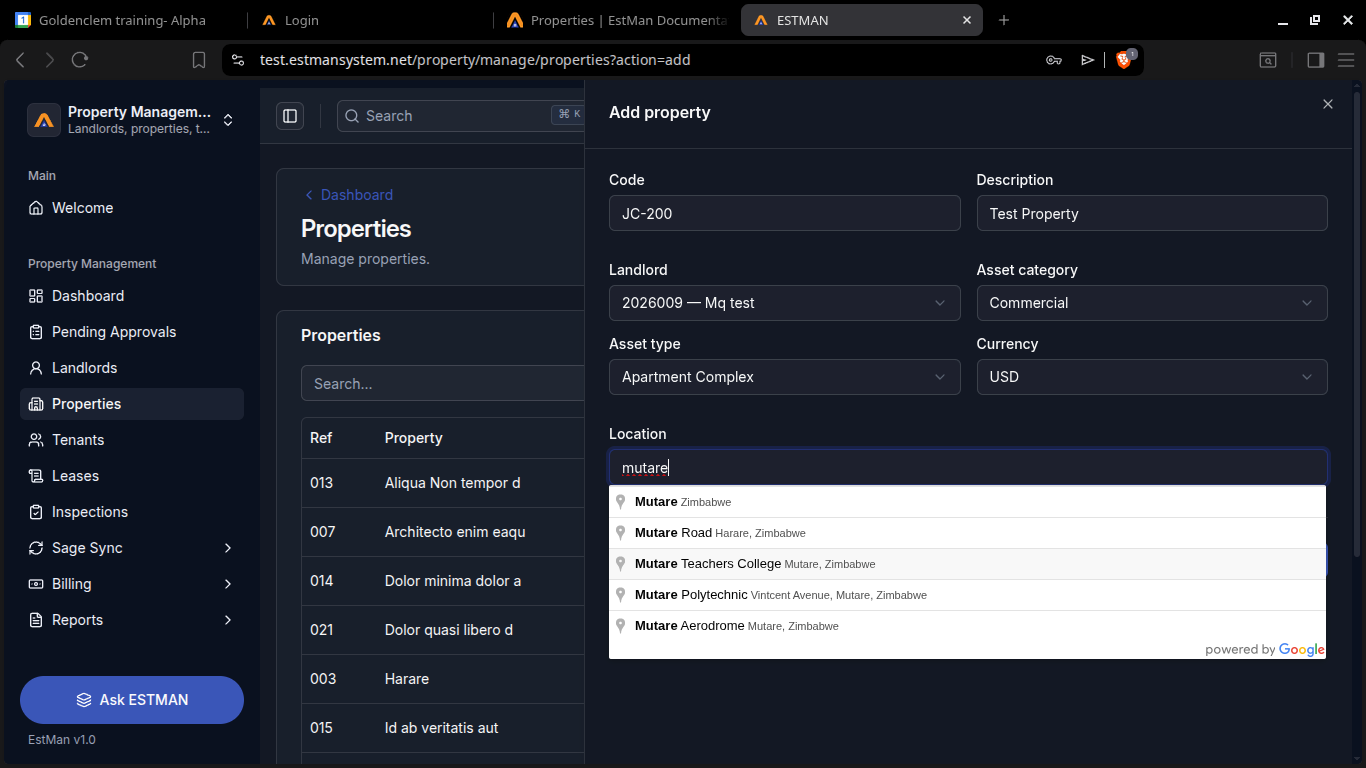This screenshot has height=768, width=1366.
Task: Select Mutare Zimbabwe suggestion
Action: pos(967,502)
